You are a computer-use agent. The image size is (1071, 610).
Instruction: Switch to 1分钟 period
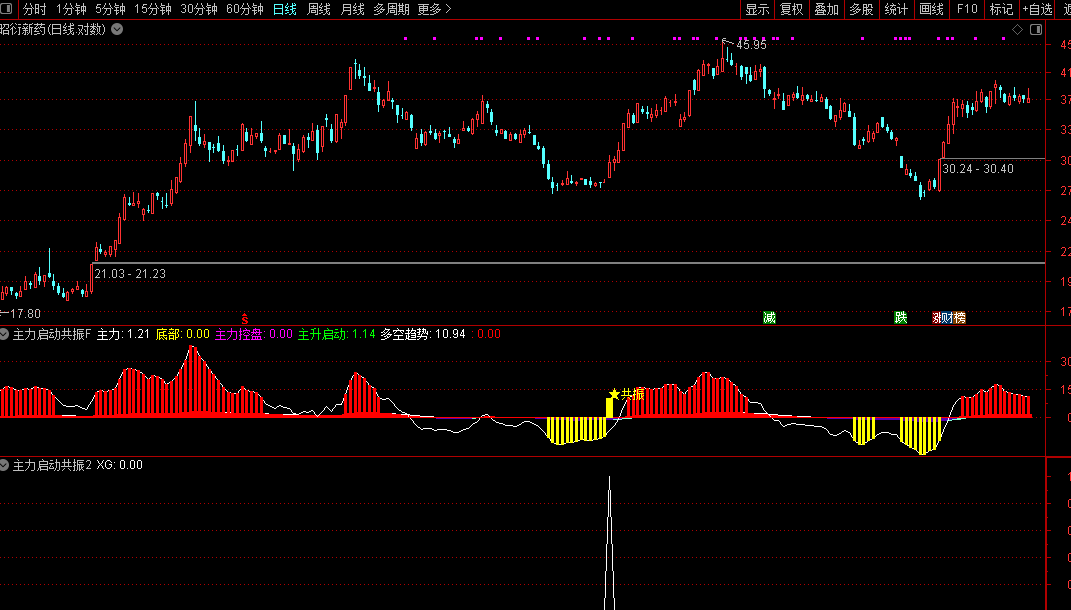click(71, 9)
